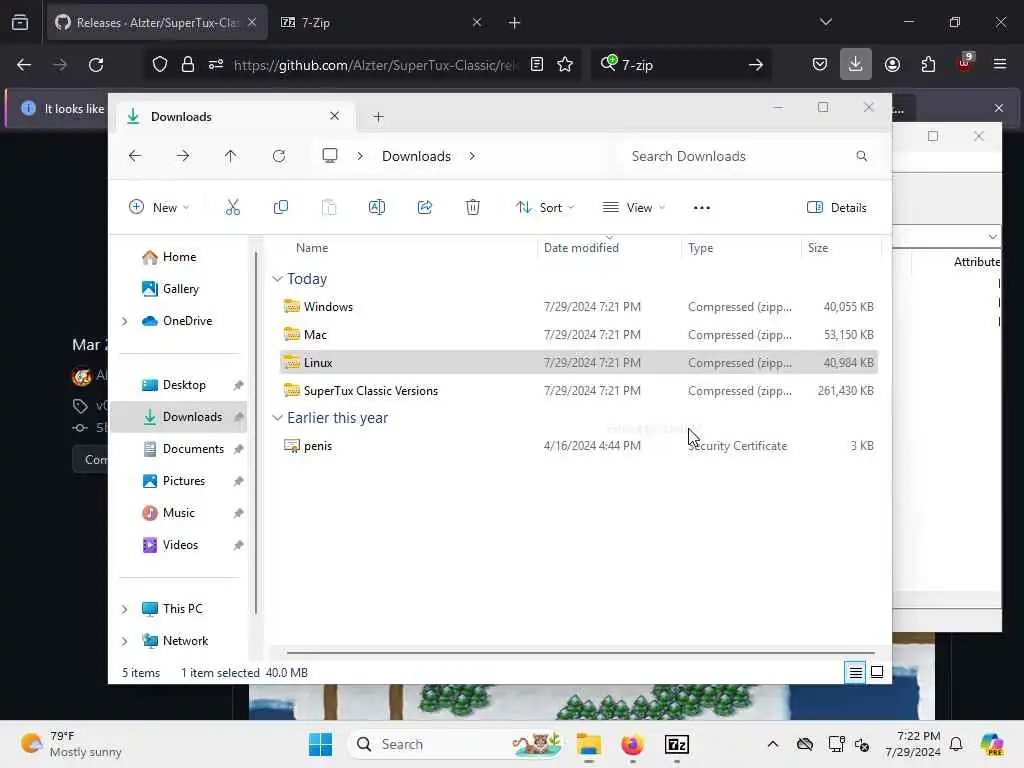1024x768 pixels.
Task: Open Firefox hamburger application menu
Action: tap(999, 64)
